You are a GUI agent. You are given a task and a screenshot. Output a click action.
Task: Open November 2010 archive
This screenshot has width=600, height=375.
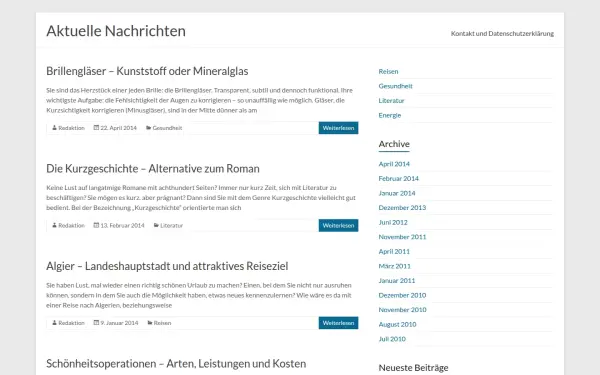click(402, 310)
